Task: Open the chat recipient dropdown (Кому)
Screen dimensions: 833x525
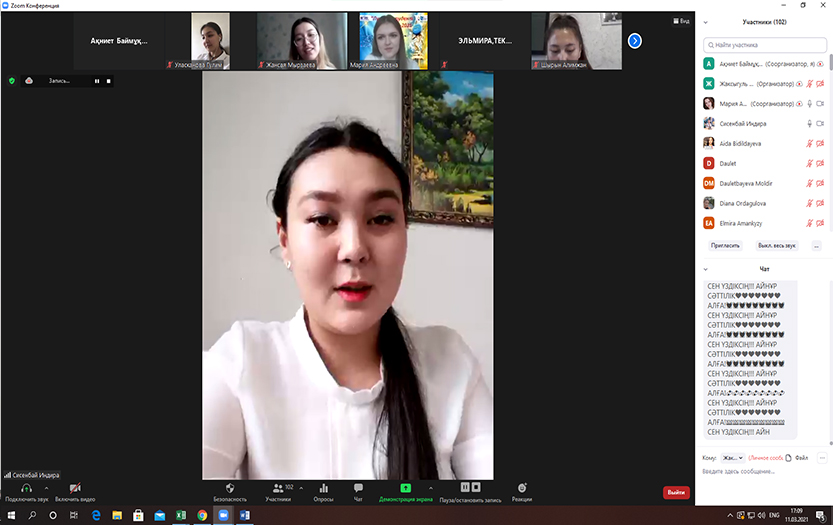Action: pyautogui.click(x=733, y=457)
